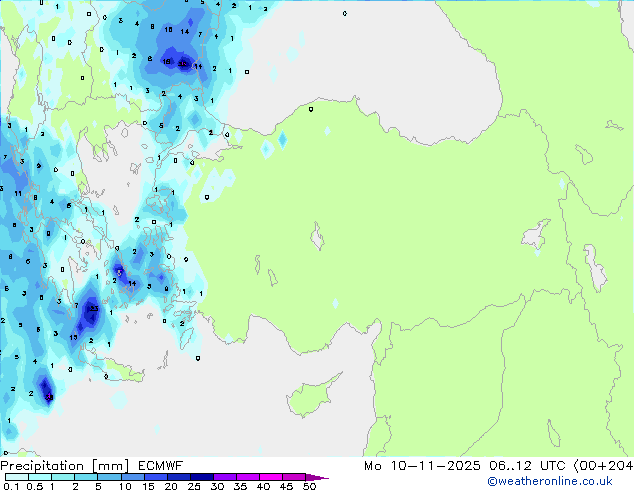This screenshot has height=490, width=634.
Task: Select the legend swatch from 10 to 15
Action: [x=133, y=477]
